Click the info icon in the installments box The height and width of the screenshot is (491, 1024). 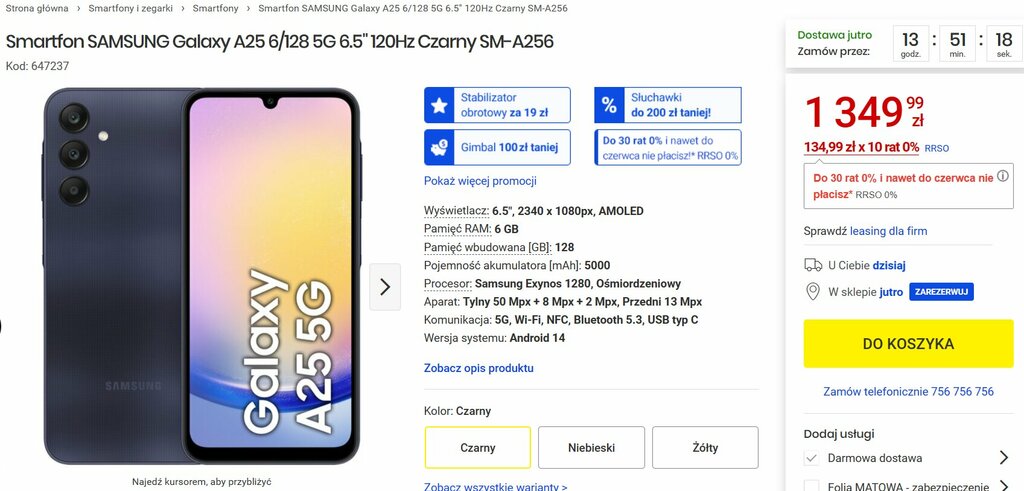coord(1004,176)
